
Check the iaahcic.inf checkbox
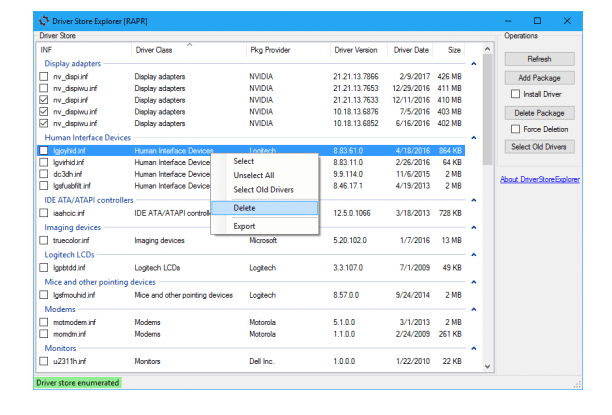pos(44,213)
